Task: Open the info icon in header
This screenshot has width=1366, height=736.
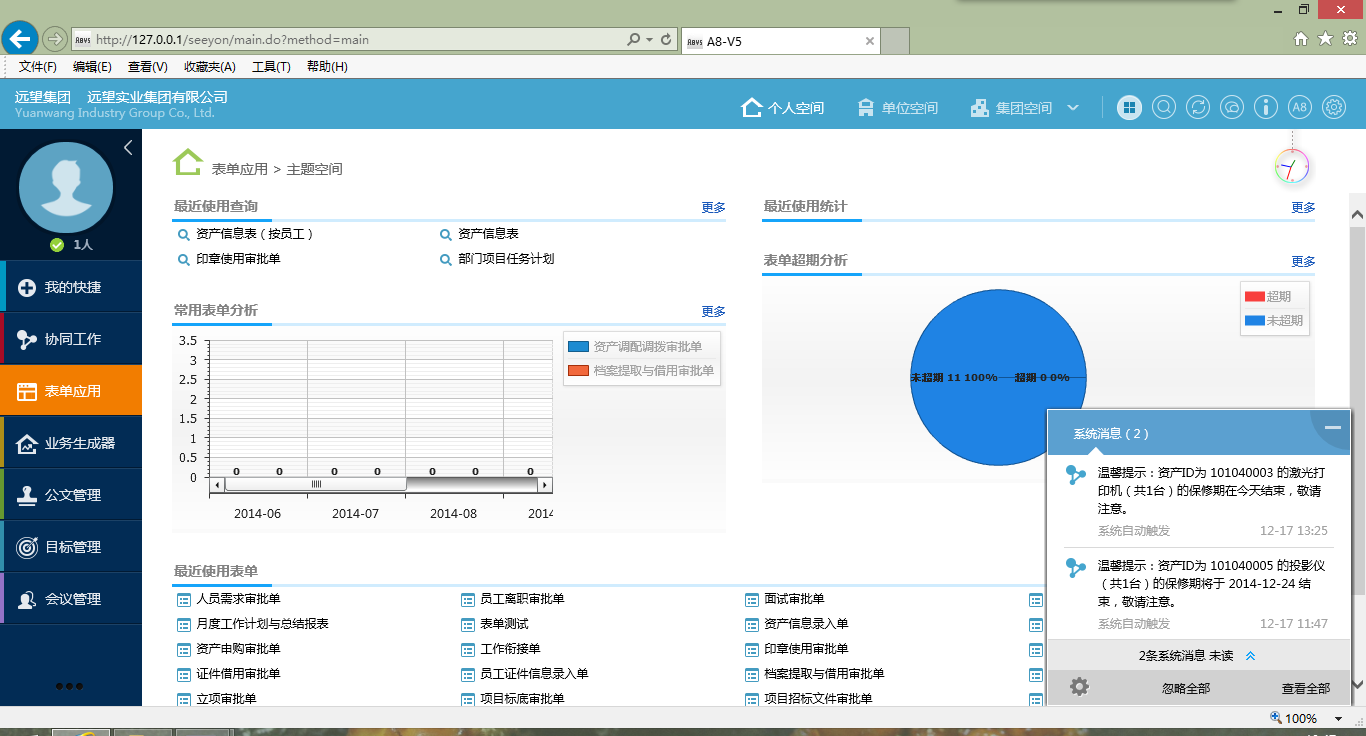Action: [x=1266, y=108]
